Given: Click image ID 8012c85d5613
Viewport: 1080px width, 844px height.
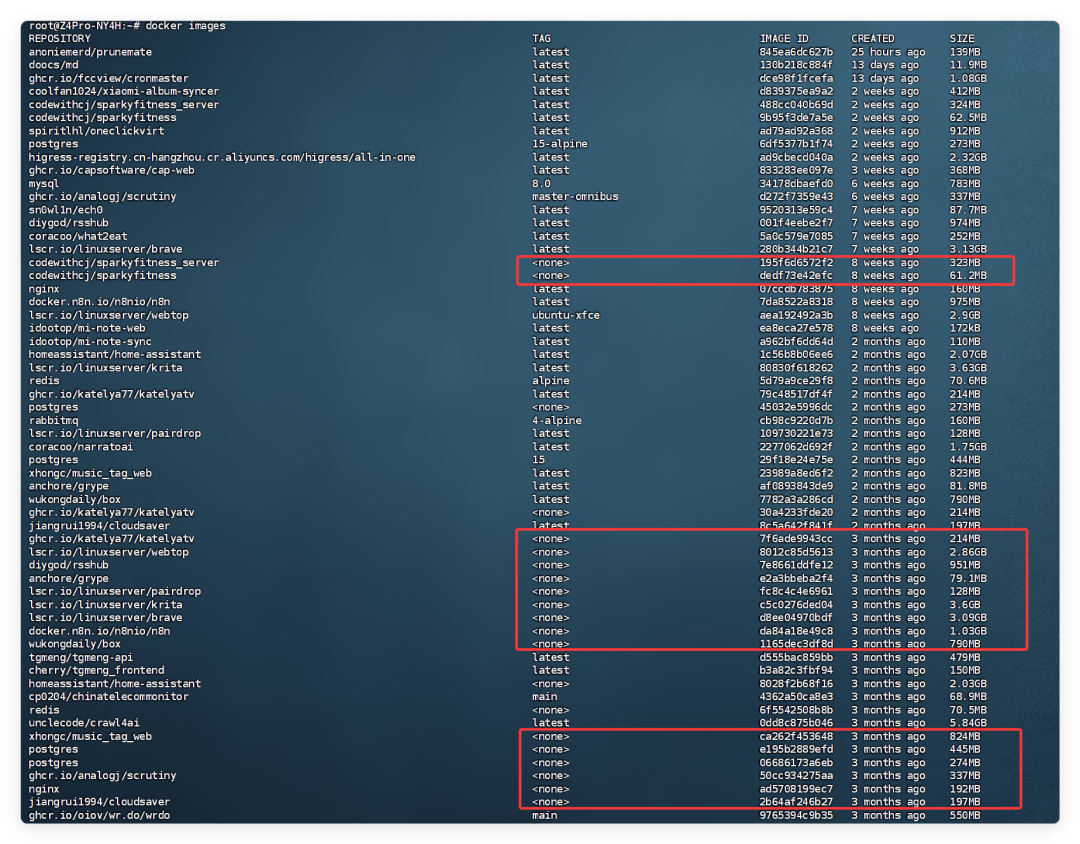Looking at the screenshot, I should tap(796, 552).
